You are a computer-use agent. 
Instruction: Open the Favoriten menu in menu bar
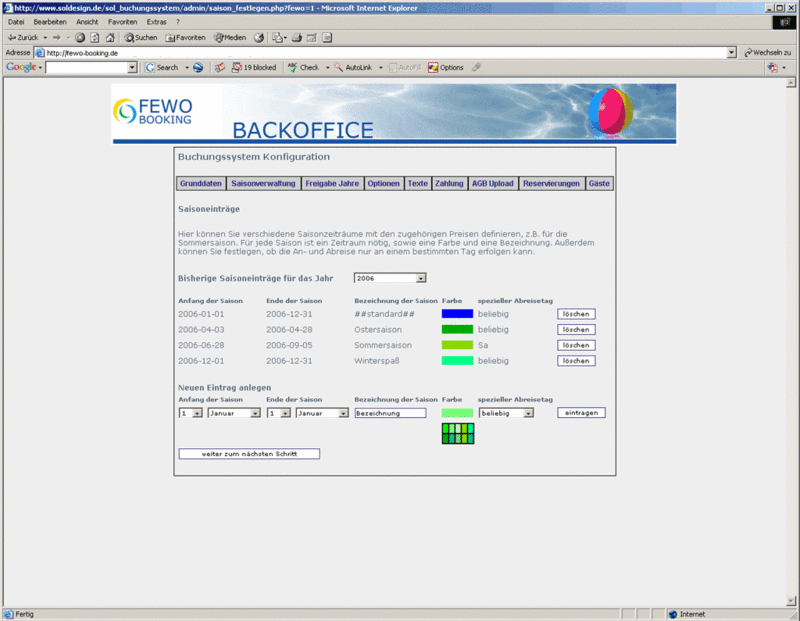coord(122,21)
